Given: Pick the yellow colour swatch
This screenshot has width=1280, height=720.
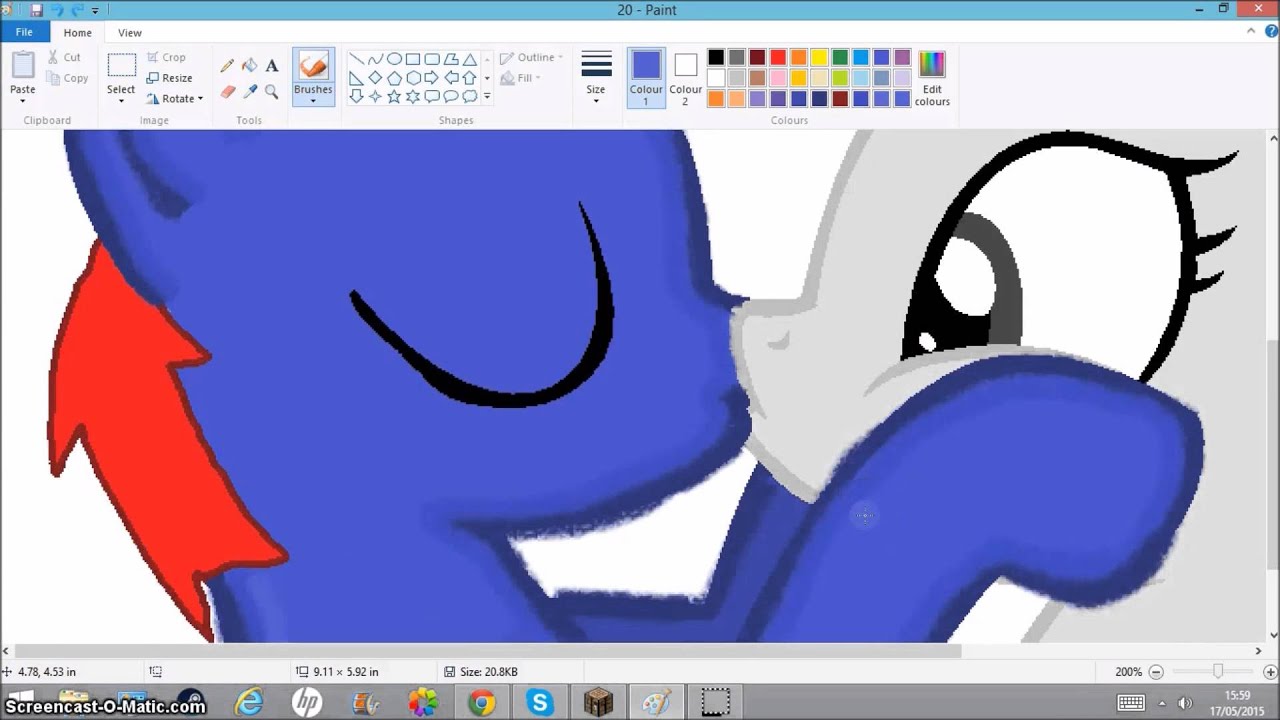Looking at the screenshot, I should [819, 58].
